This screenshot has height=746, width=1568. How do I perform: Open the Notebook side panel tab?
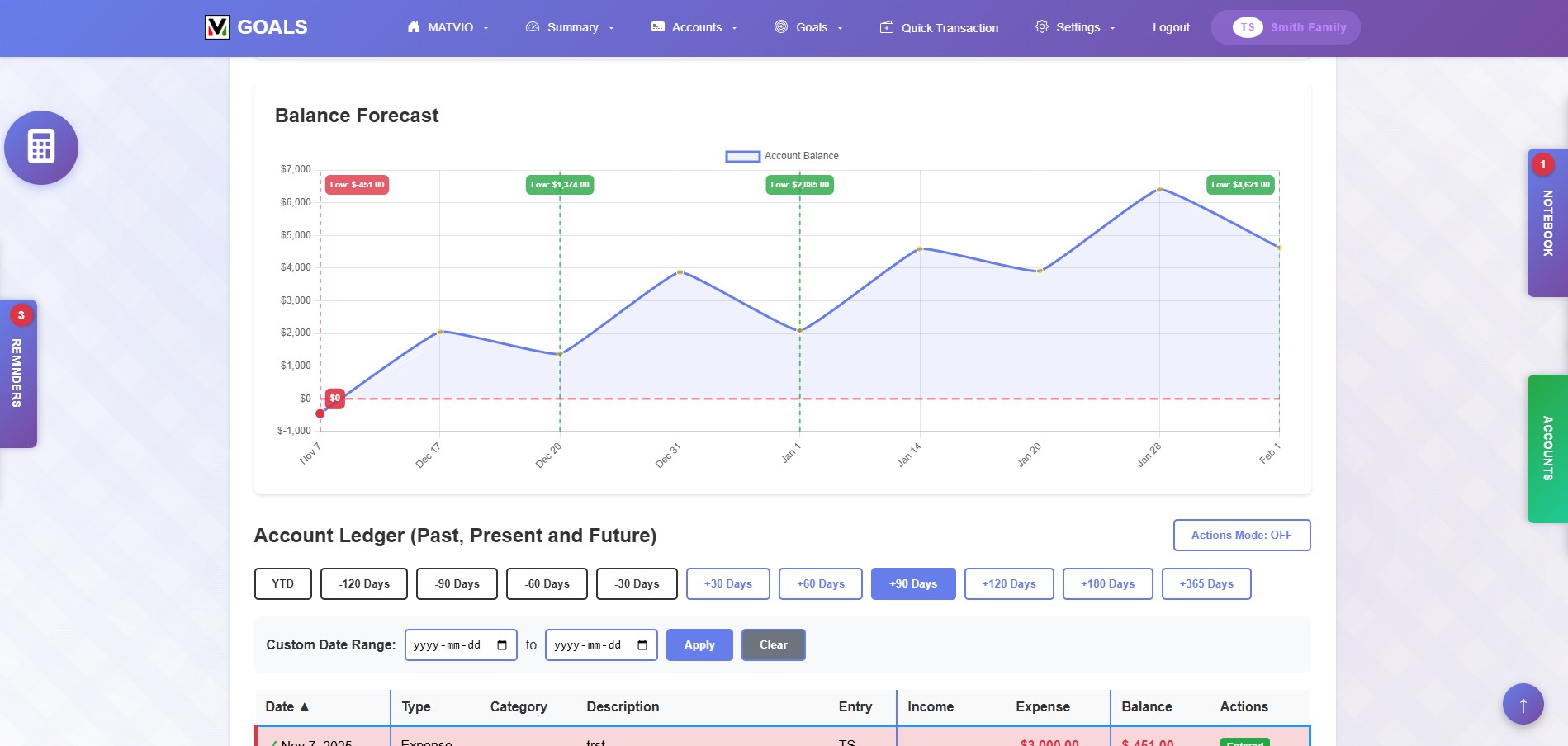(1547, 223)
